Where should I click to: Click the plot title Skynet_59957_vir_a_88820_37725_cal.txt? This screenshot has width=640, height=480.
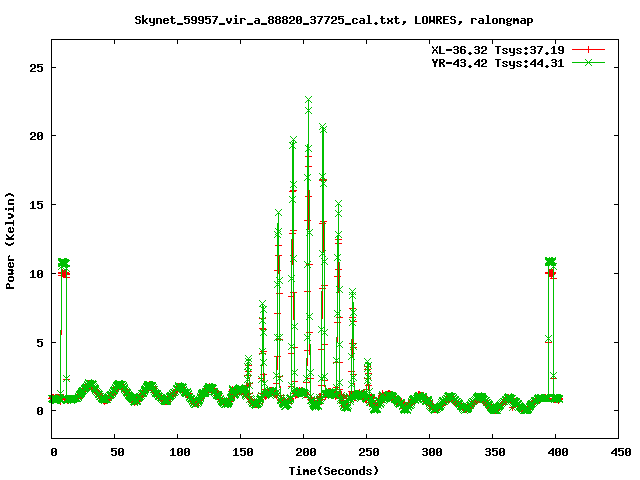coord(333,20)
